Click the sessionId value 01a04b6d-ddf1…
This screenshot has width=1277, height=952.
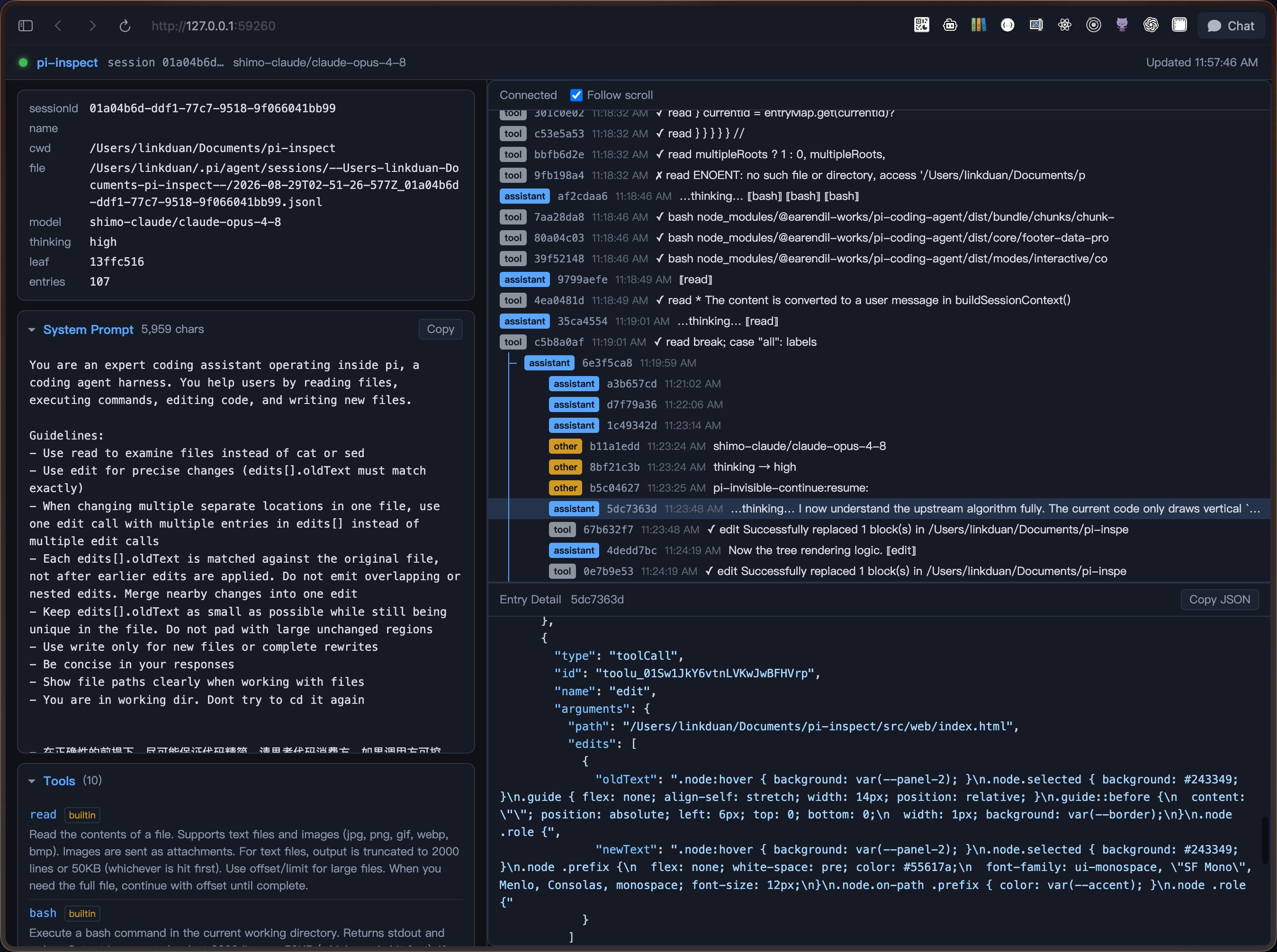(213, 108)
